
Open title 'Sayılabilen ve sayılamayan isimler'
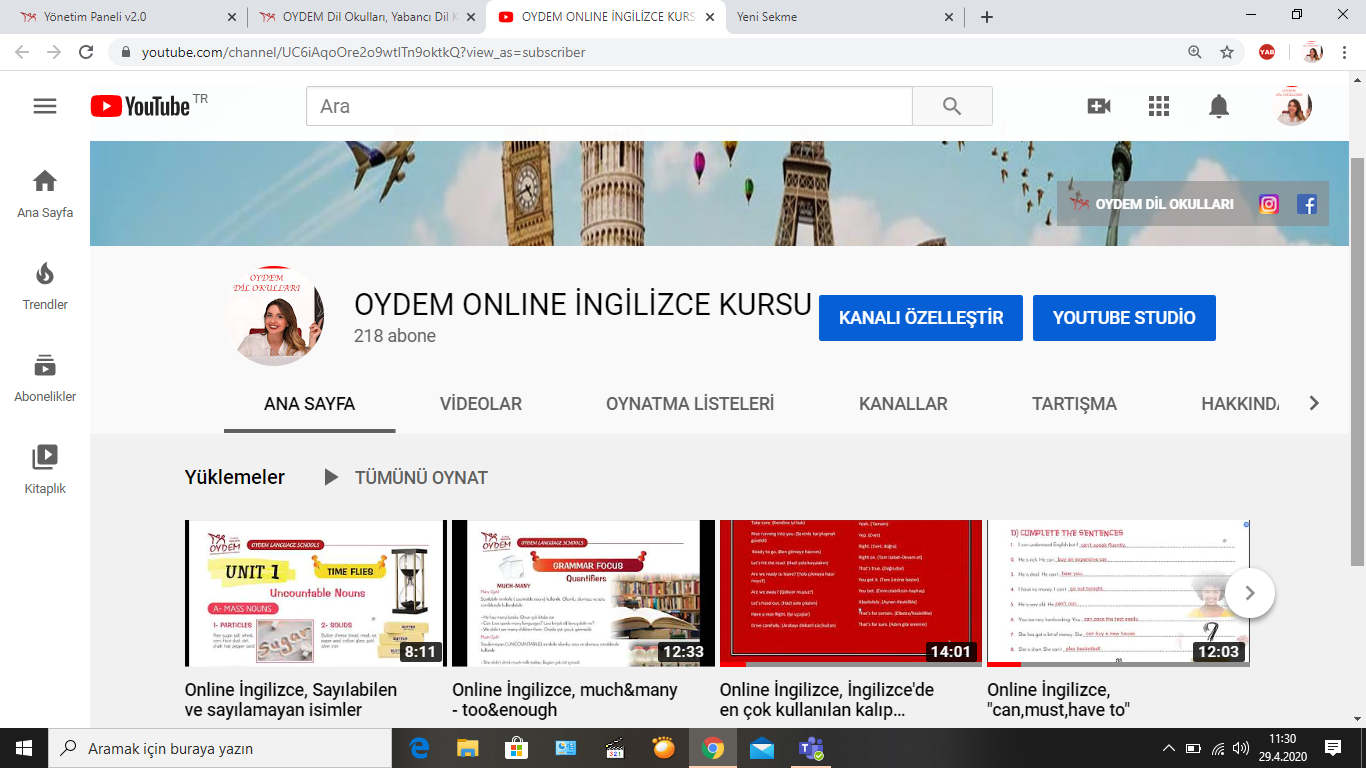[291, 700]
